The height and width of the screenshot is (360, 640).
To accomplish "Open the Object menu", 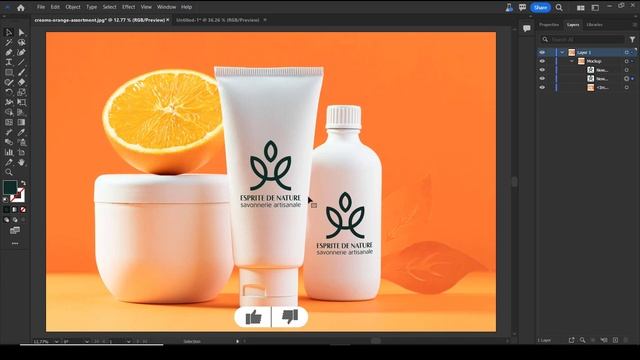I will (x=73, y=7).
